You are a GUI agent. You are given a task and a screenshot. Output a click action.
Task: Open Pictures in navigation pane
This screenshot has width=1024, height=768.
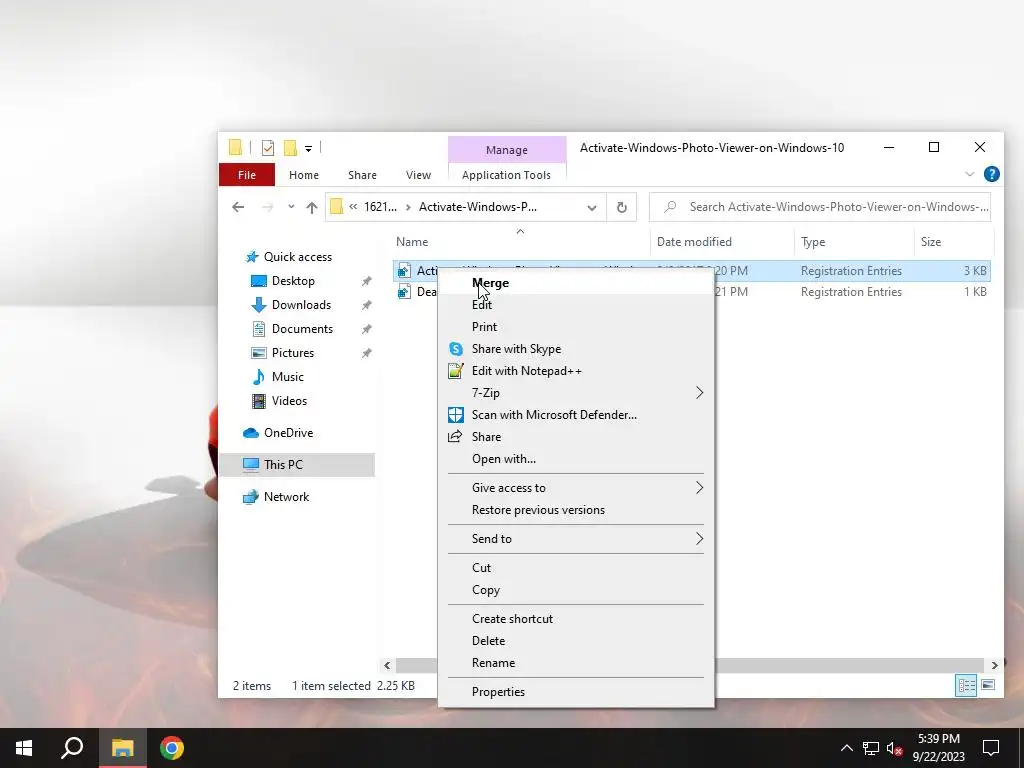coord(293,353)
